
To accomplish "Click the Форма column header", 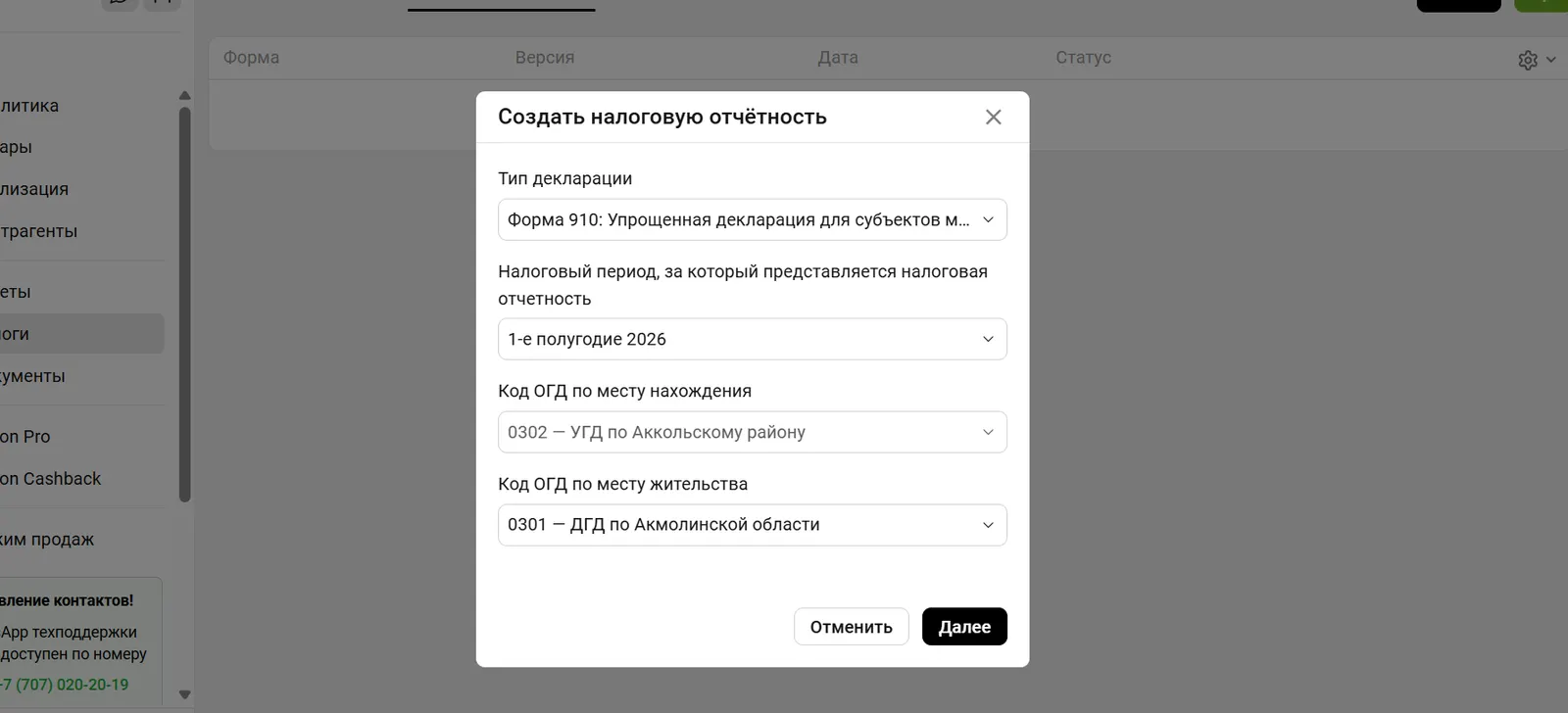I will (x=251, y=58).
